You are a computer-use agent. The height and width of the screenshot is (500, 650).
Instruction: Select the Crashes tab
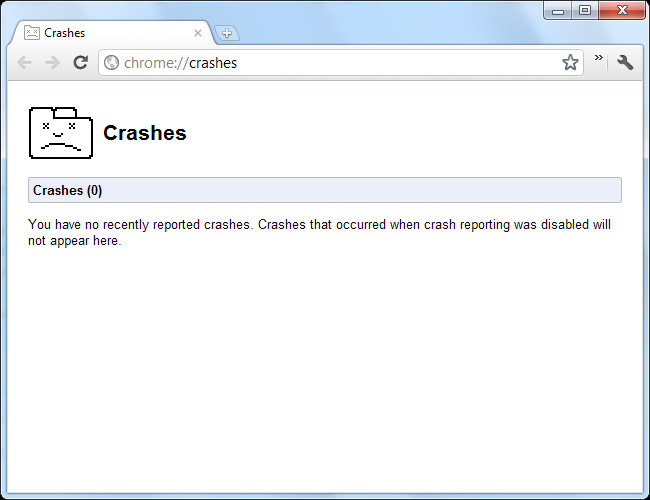pyautogui.click(x=112, y=33)
